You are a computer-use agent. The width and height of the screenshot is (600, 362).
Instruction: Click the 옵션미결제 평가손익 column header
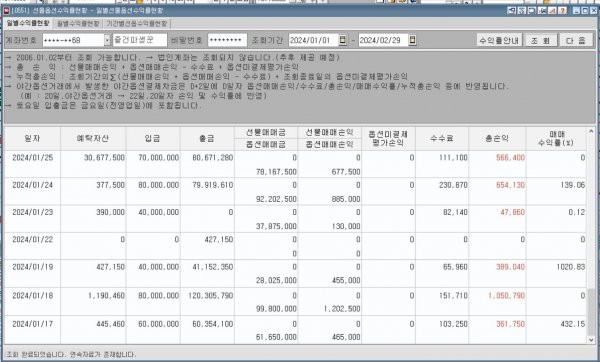click(388, 139)
